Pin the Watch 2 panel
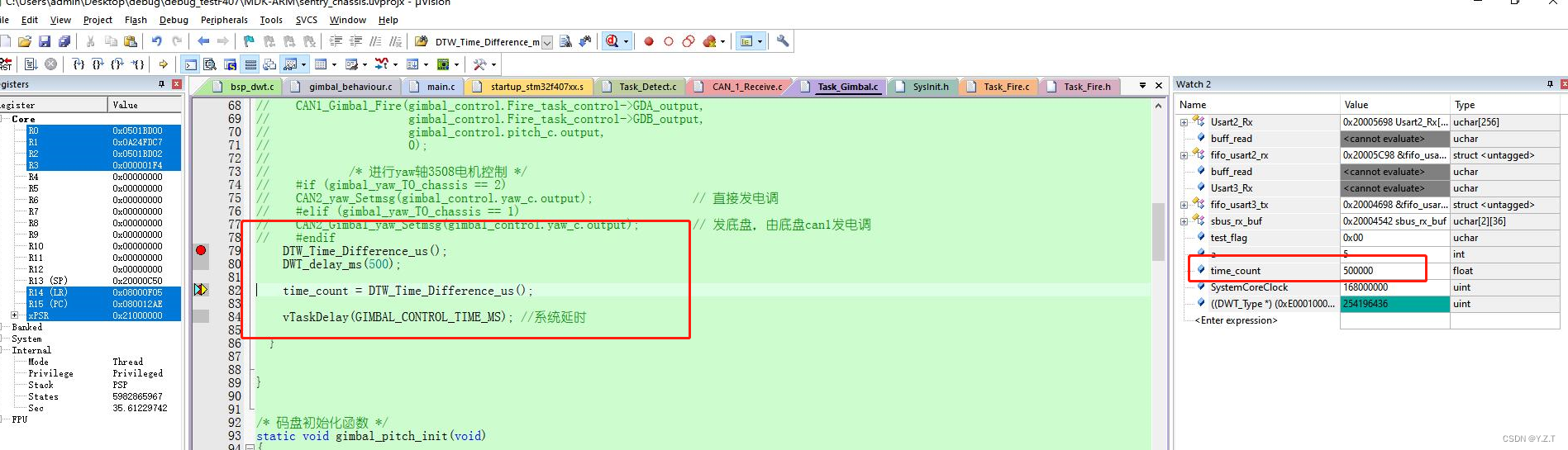The image size is (1568, 450). pyautogui.click(x=1549, y=84)
